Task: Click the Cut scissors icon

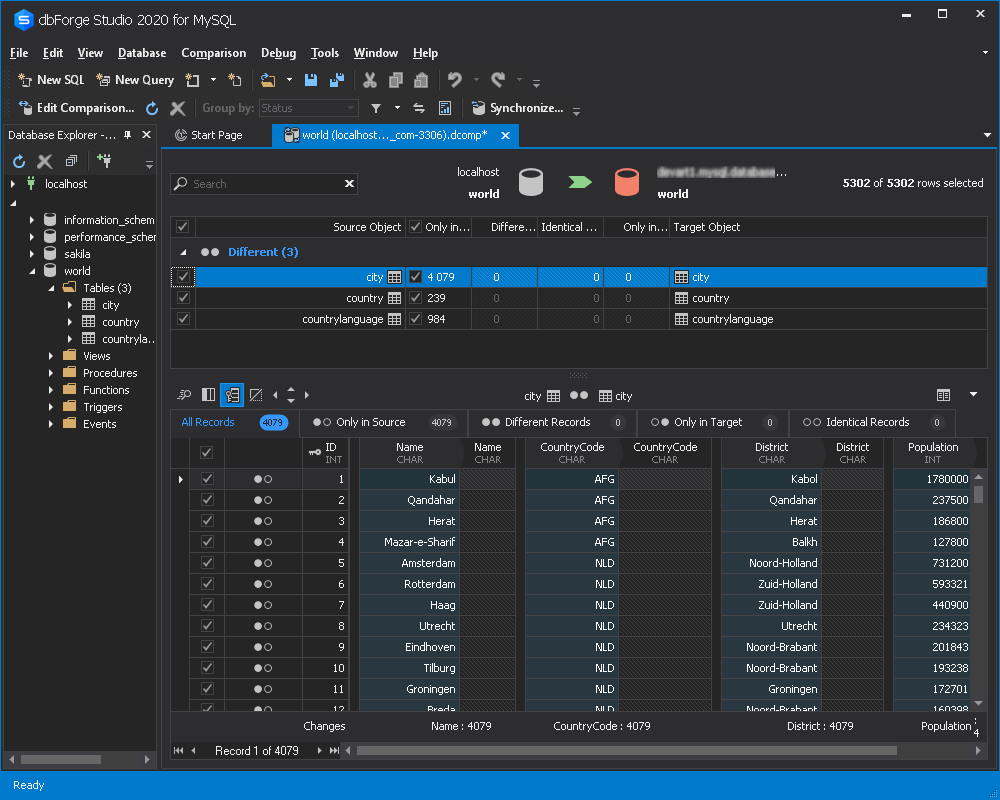Action: (x=370, y=80)
